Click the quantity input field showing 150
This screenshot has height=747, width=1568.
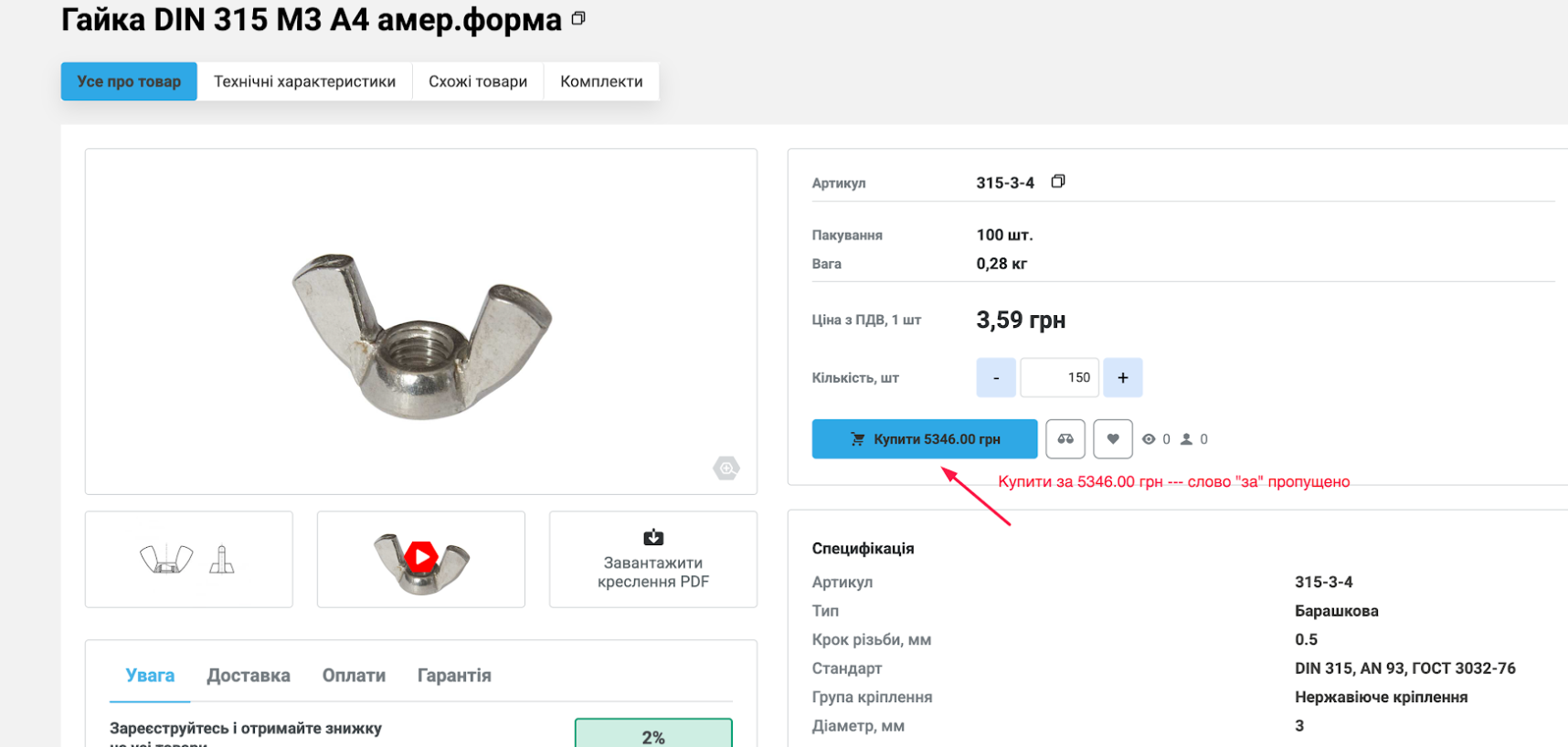[1059, 378]
